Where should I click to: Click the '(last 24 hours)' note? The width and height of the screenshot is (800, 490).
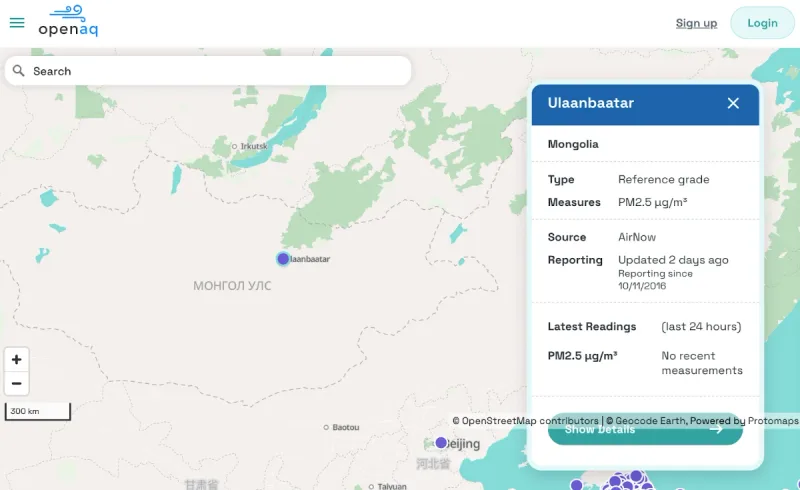[x=701, y=327]
